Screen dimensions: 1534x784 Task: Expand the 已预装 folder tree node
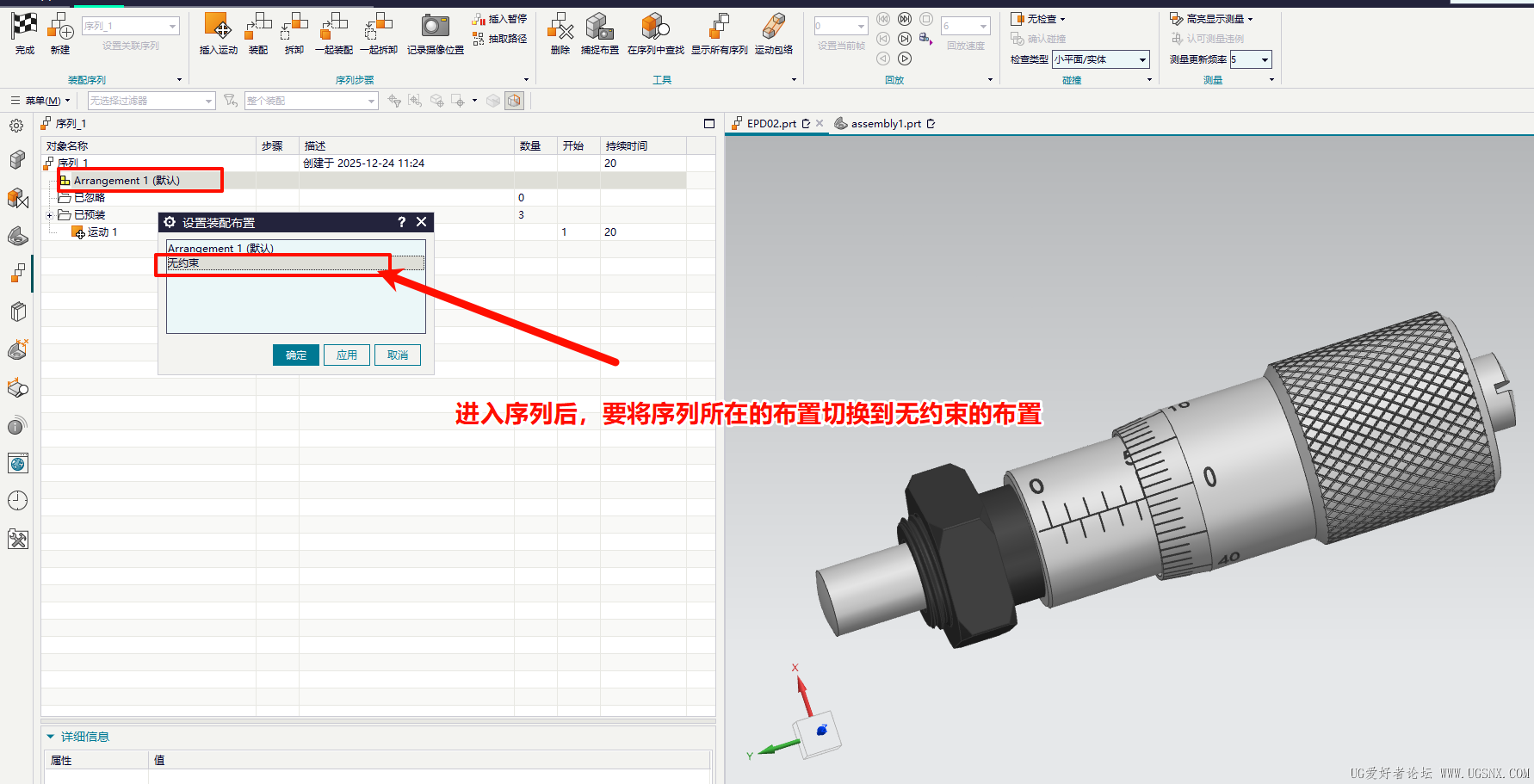(x=49, y=215)
